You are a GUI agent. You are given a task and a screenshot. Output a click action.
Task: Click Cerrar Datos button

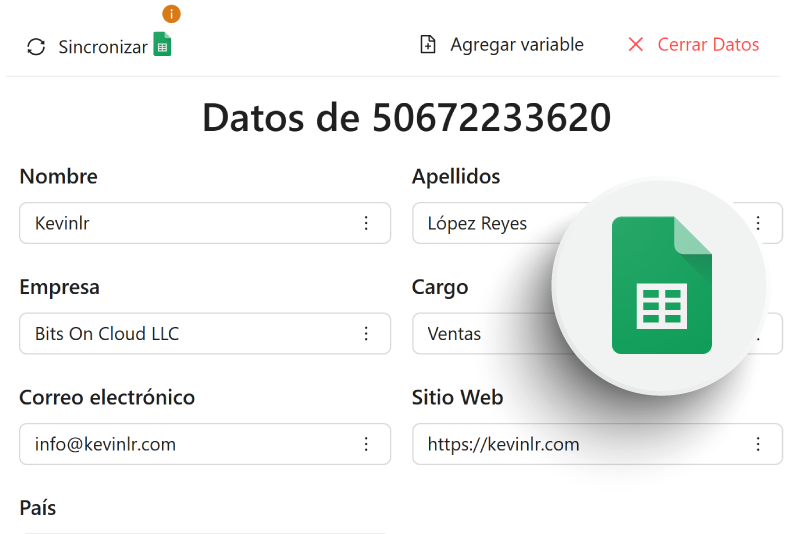tap(693, 44)
